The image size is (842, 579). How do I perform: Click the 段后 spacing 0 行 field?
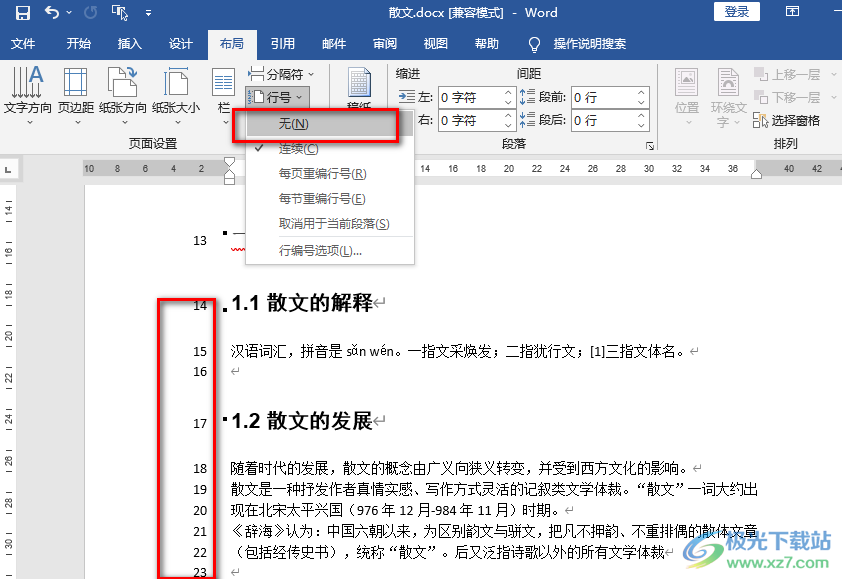click(604, 120)
